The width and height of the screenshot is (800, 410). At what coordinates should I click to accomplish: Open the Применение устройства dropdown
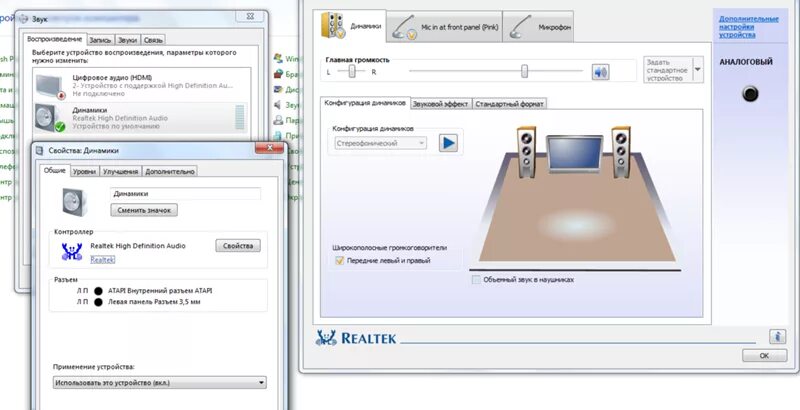(x=160, y=382)
